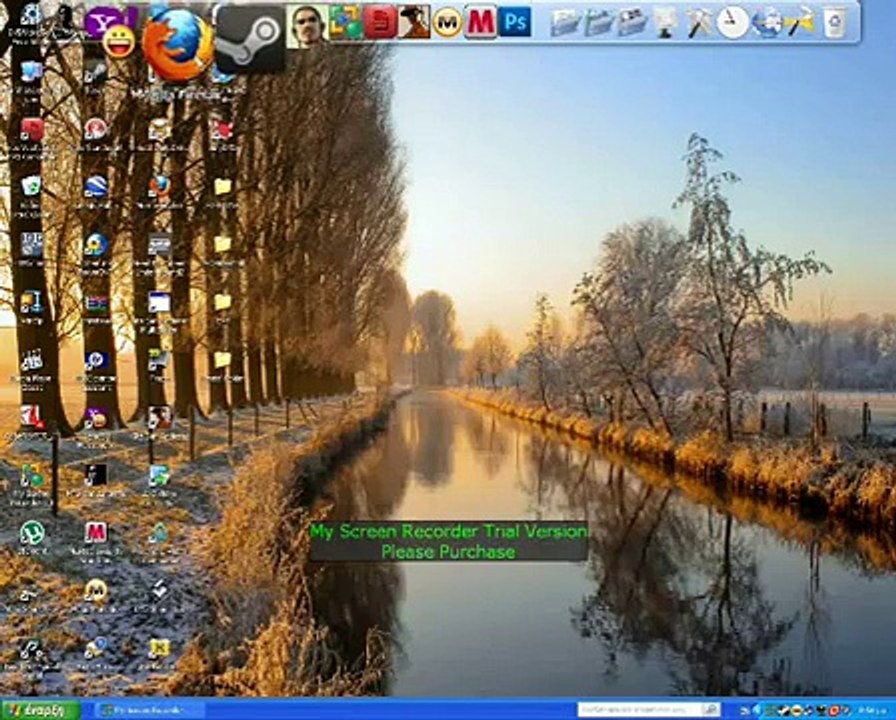The image size is (896, 720).
Task: Open Yahoo Messenger from the top dock
Action: point(111,30)
